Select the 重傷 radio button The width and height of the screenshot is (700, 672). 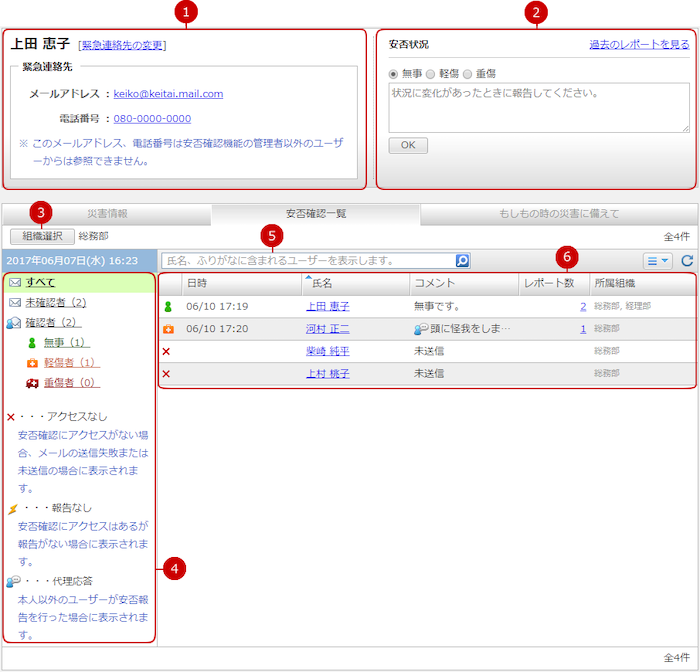point(469,74)
